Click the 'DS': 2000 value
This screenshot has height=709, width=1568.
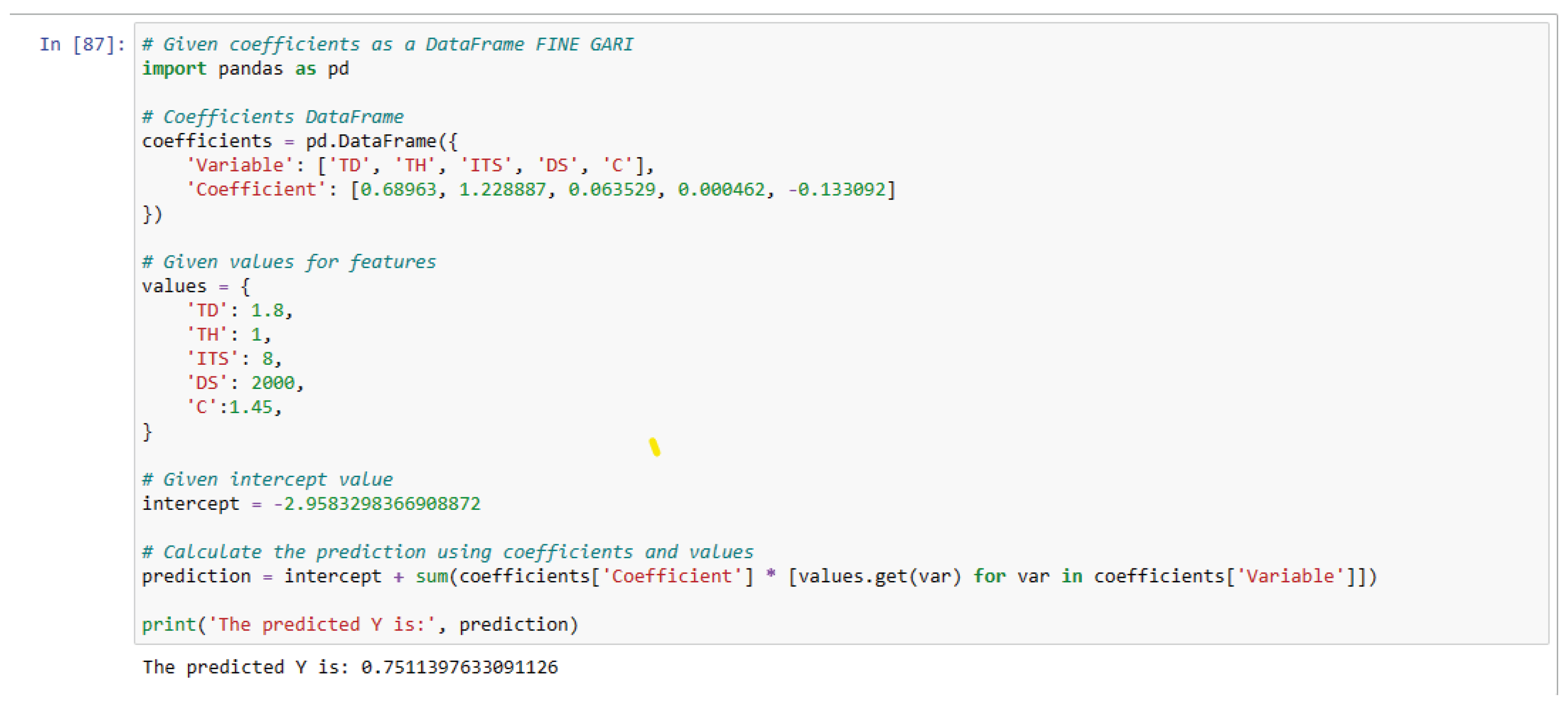[273, 383]
